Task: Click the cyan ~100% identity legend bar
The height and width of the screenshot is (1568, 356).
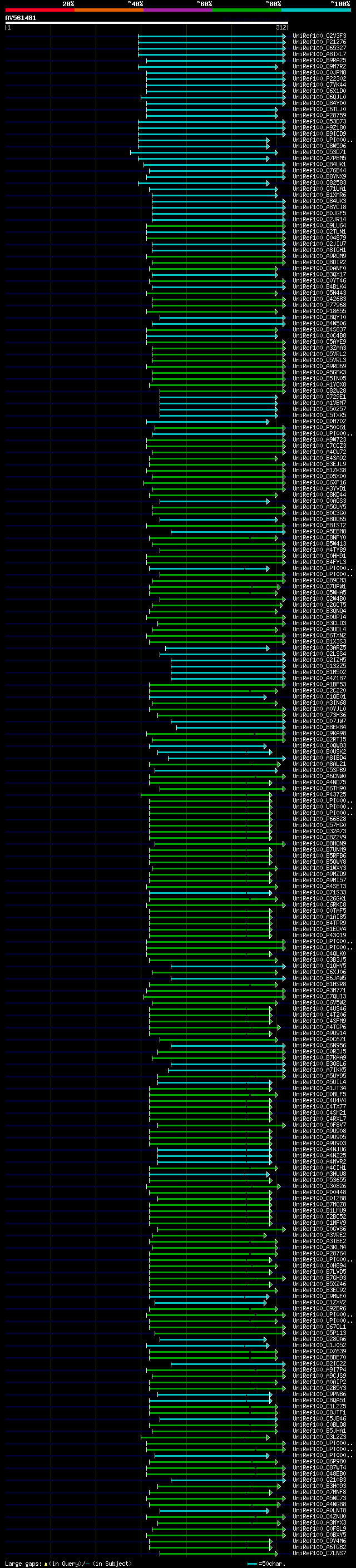Action: (316, 10)
